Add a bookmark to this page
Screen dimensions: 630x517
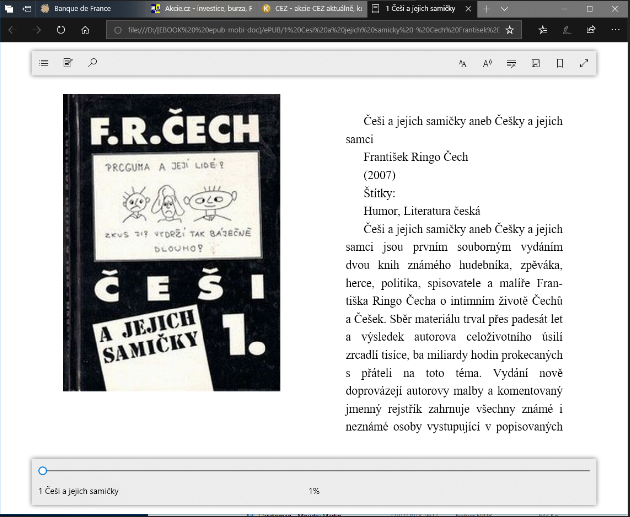tap(560, 63)
